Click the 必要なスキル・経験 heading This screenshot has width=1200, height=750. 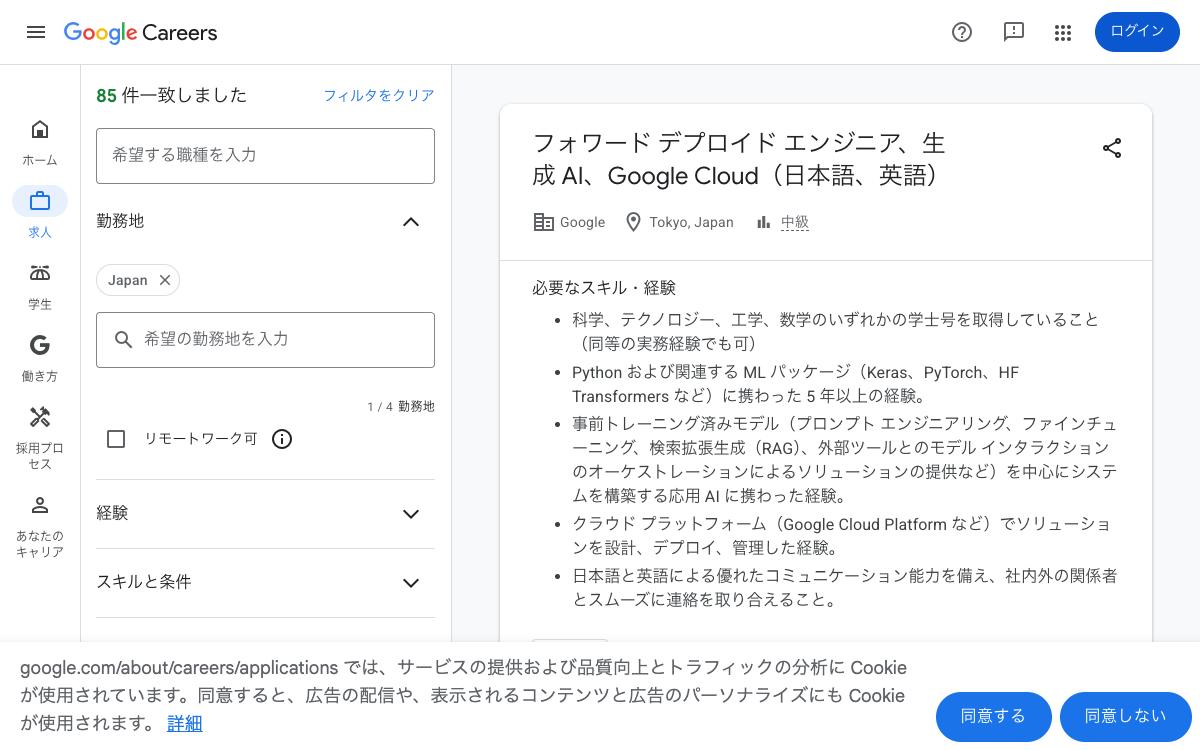604,288
